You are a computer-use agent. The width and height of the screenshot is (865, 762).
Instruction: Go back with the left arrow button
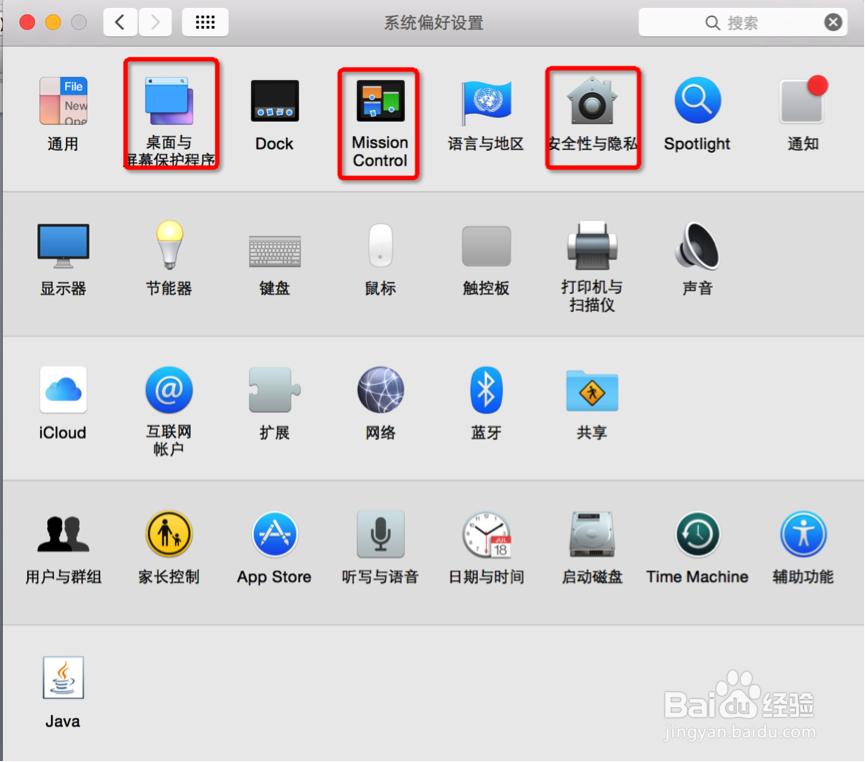coord(120,22)
